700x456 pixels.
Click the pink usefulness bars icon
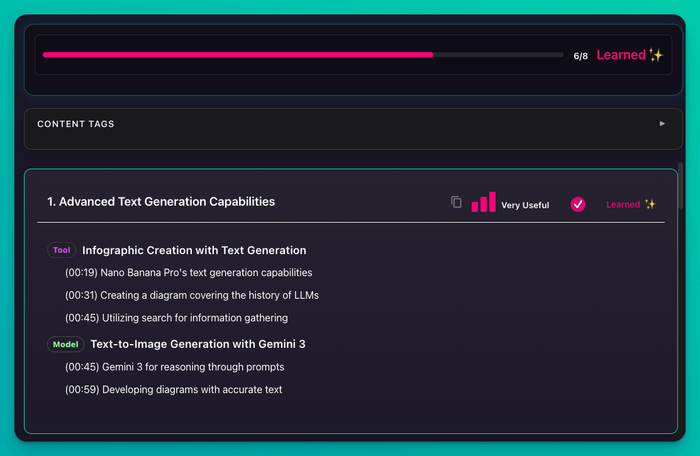(x=483, y=202)
